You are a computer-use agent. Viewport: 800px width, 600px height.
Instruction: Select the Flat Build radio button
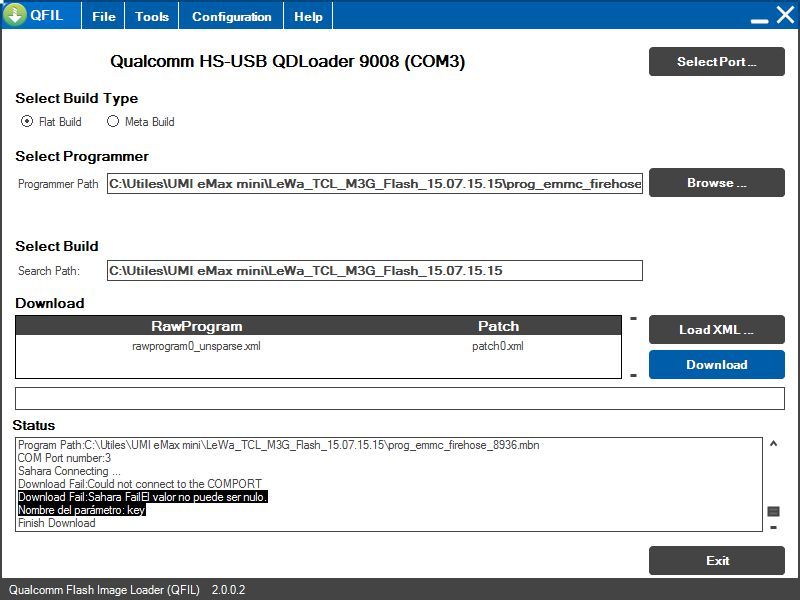coord(27,121)
